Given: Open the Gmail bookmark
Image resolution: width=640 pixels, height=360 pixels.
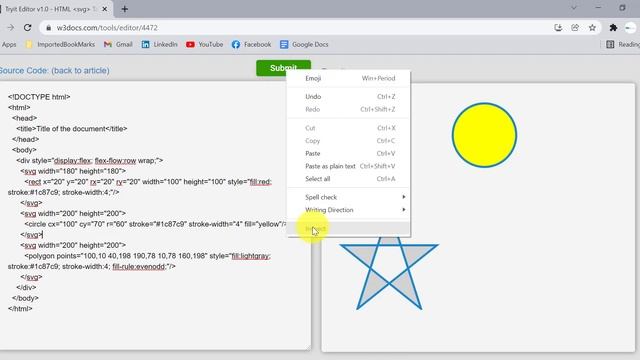Looking at the screenshot, I should pos(118,44).
